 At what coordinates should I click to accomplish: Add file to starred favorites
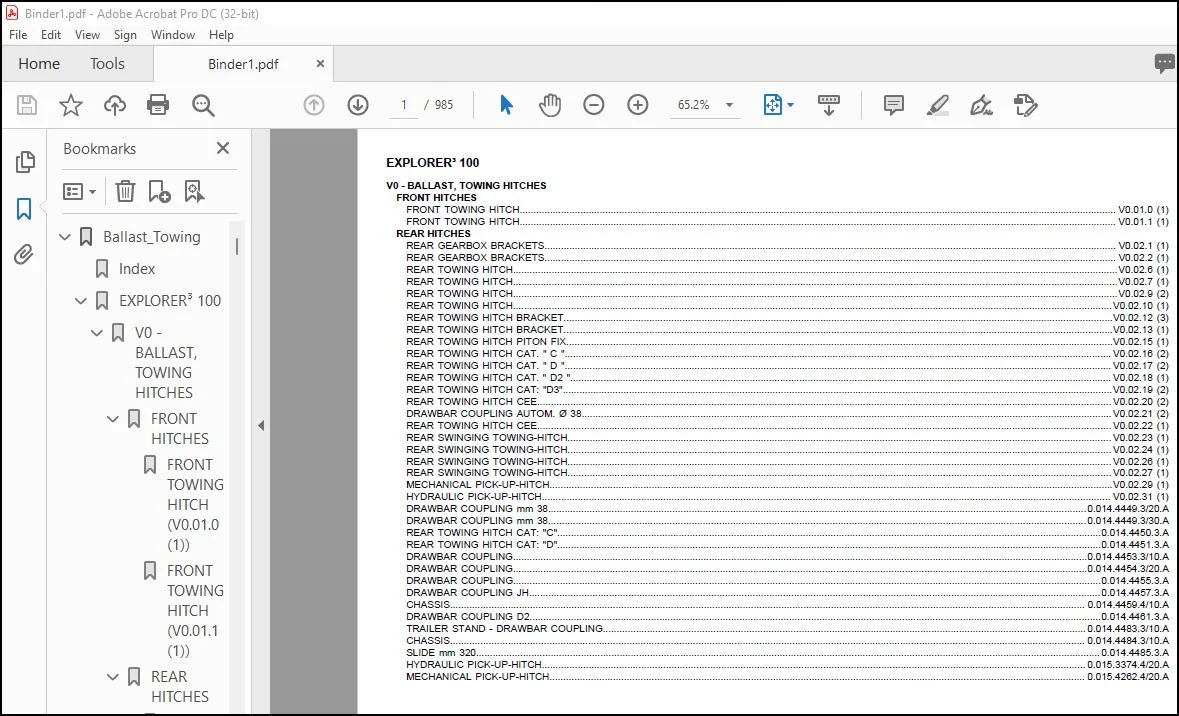(71, 105)
